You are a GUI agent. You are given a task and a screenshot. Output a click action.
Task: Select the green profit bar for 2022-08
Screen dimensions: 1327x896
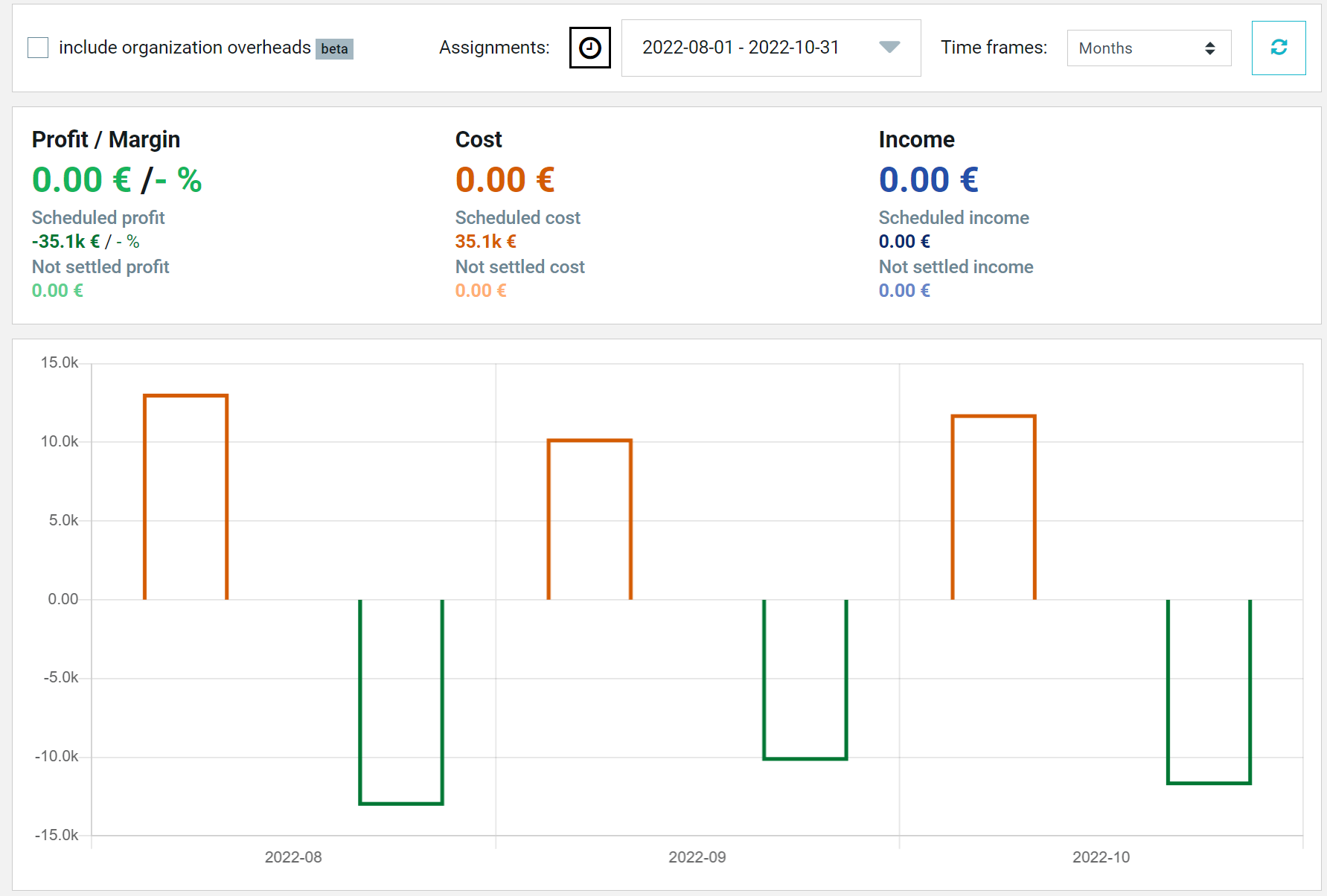pyautogui.click(x=401, y=702)
